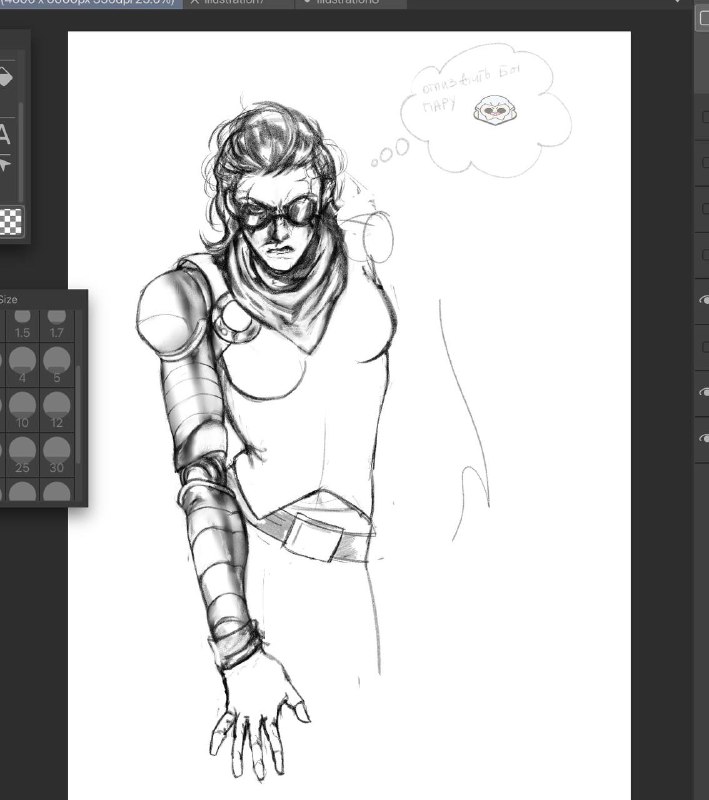Pick brush size 1.7 preset
The image size is (709, 800).
tap(57, 325)
